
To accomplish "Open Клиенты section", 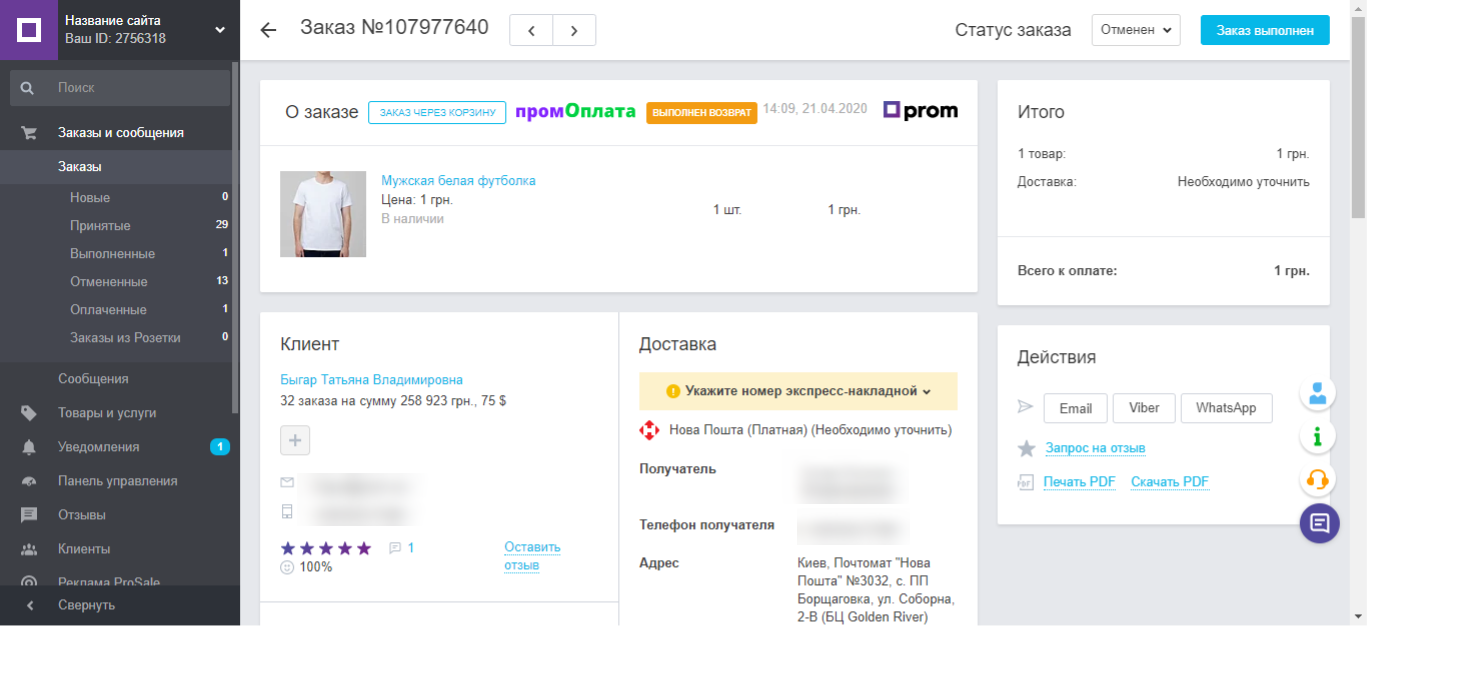I will pyautogui.click(x=84, y=549).
